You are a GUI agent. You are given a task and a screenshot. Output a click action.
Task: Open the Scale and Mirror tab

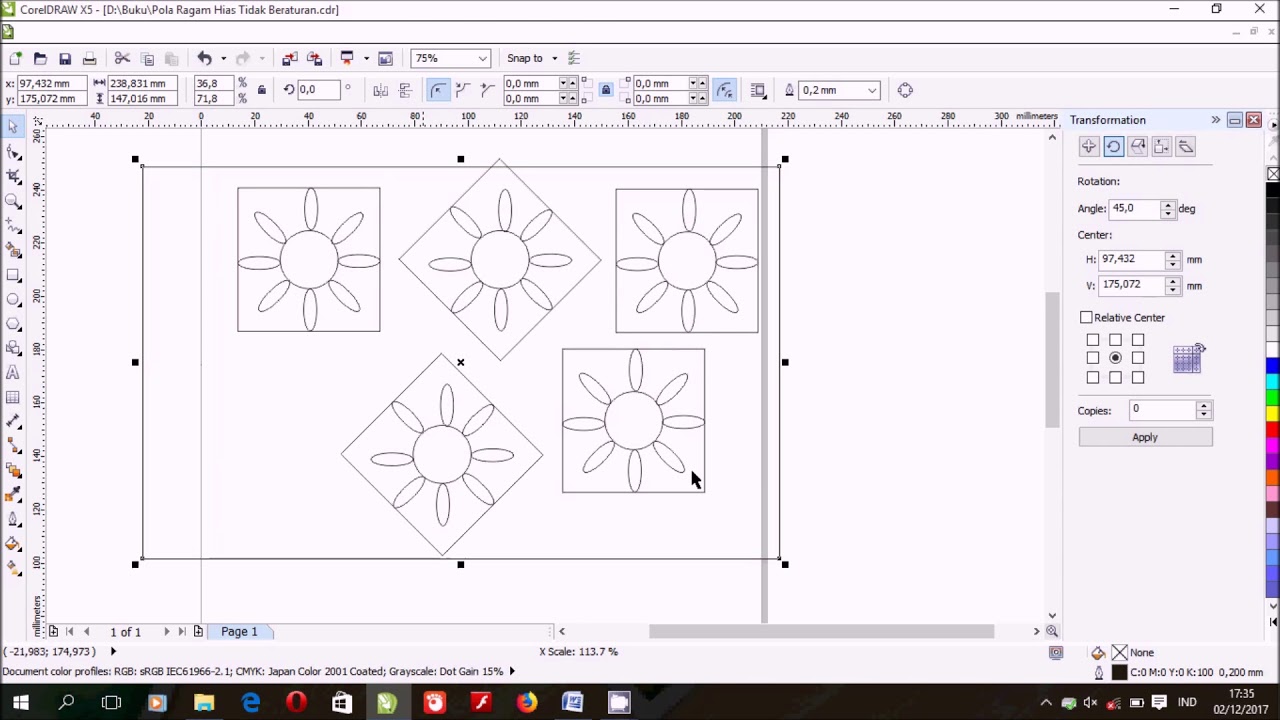point(1137,147)
